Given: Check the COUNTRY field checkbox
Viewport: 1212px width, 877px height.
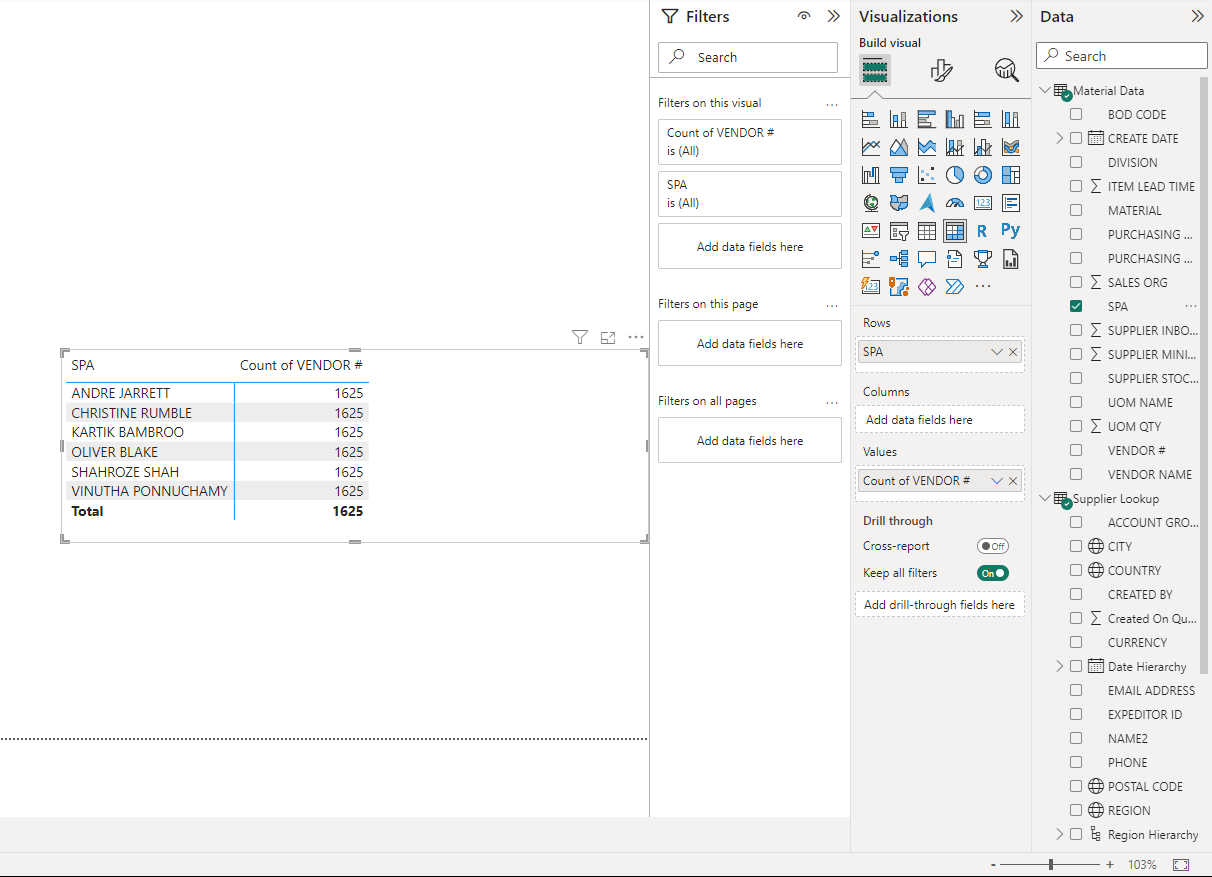Looking at the screenshot, I should coord(1076,570).
